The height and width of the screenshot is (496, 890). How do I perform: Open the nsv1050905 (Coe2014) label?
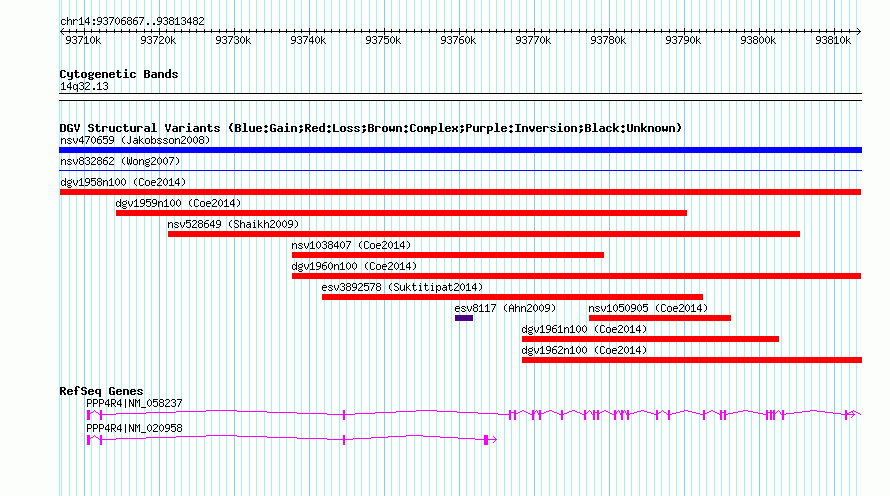coord(648,308)
